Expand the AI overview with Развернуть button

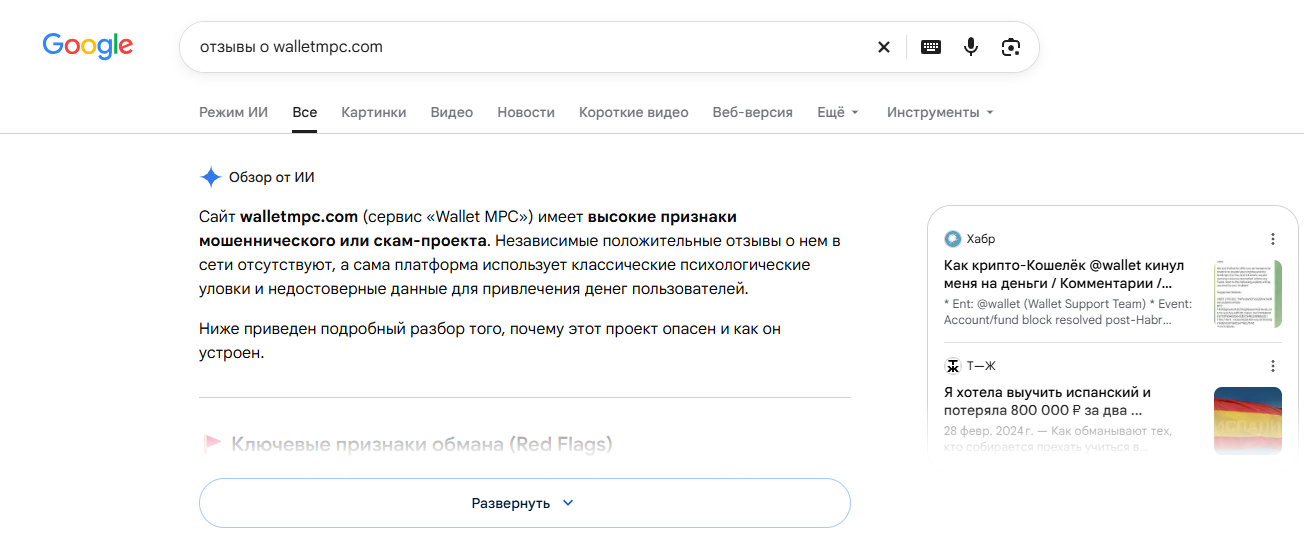pyautogui.click(x=524, y=503)
